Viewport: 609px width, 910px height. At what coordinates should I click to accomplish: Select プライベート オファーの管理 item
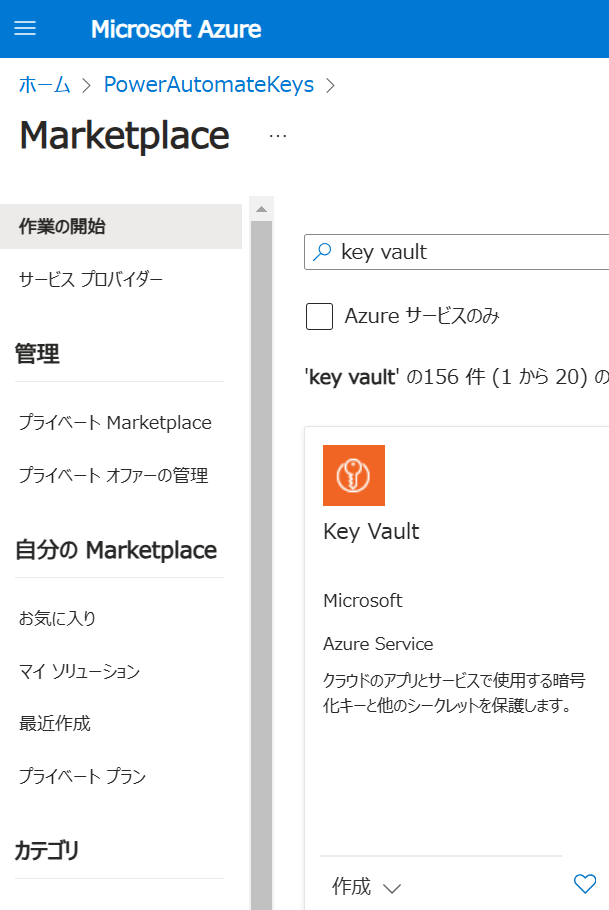121,475
